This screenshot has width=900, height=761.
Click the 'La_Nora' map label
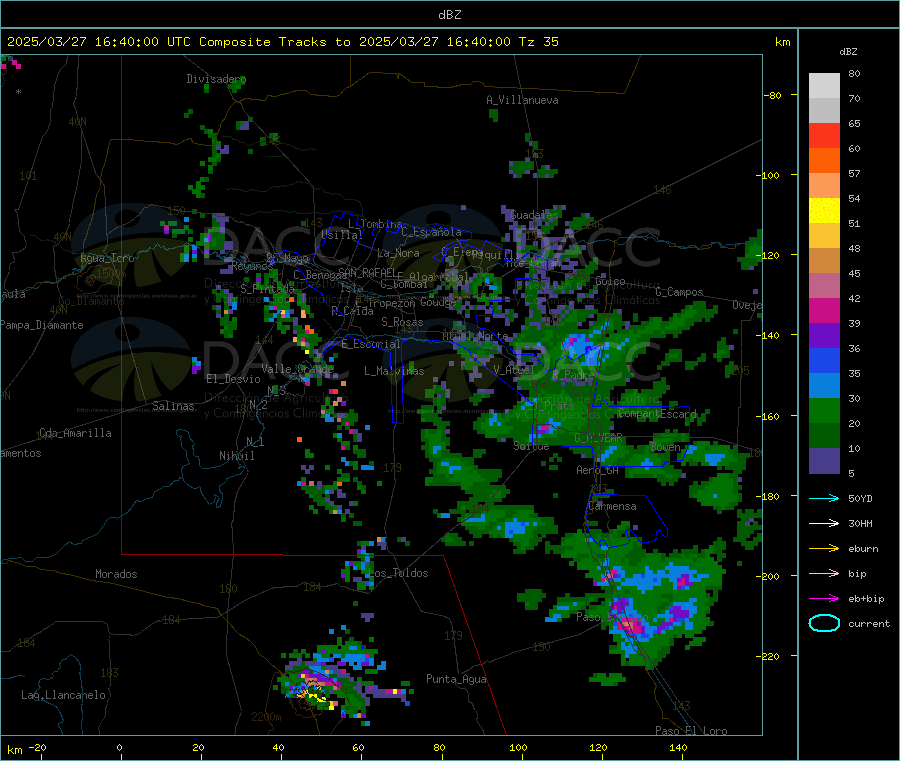(x=398, y=253)
